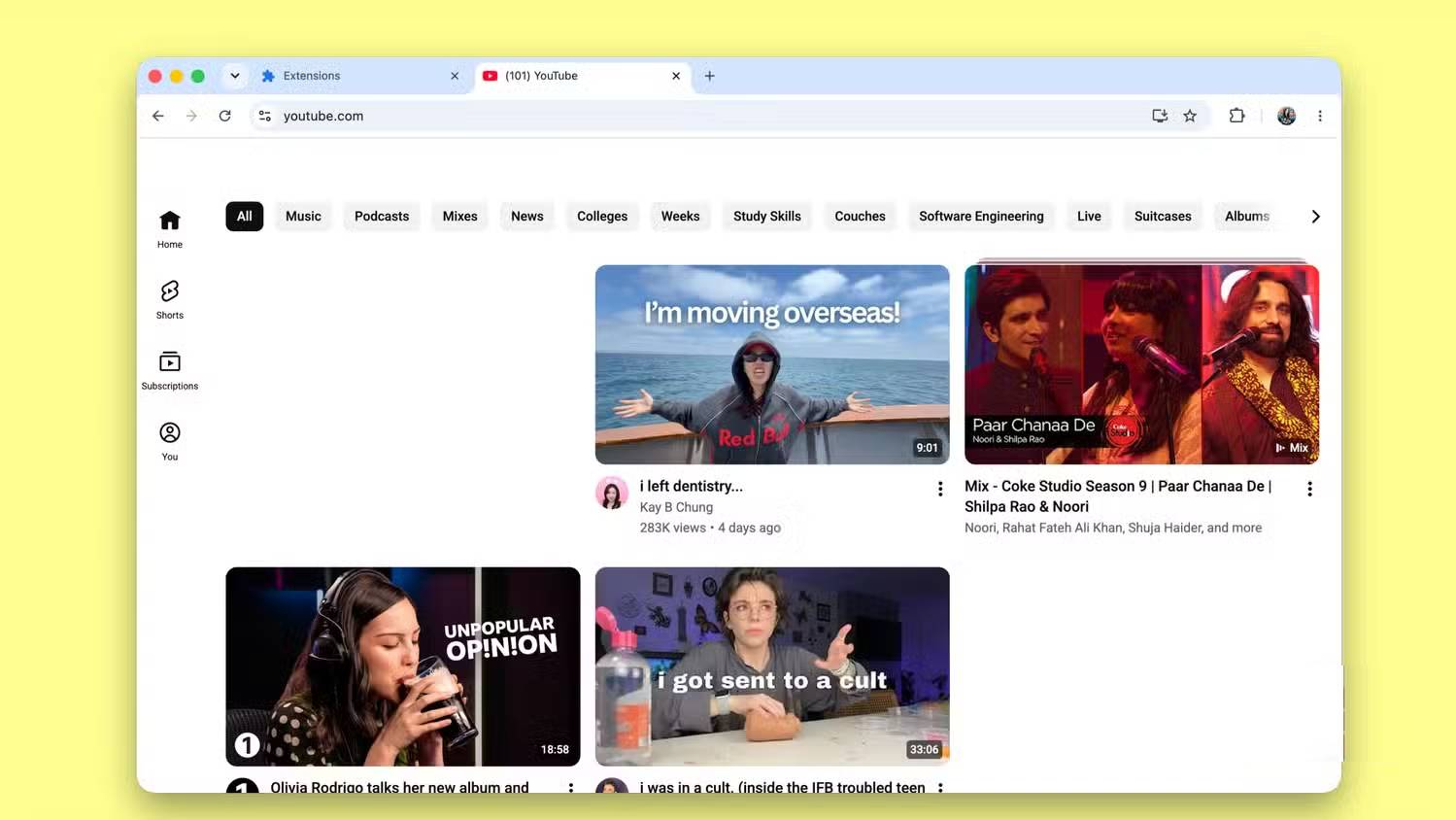Open the YouTube Home section
This screenshot has width=1456, height=820.
point(170,229)
